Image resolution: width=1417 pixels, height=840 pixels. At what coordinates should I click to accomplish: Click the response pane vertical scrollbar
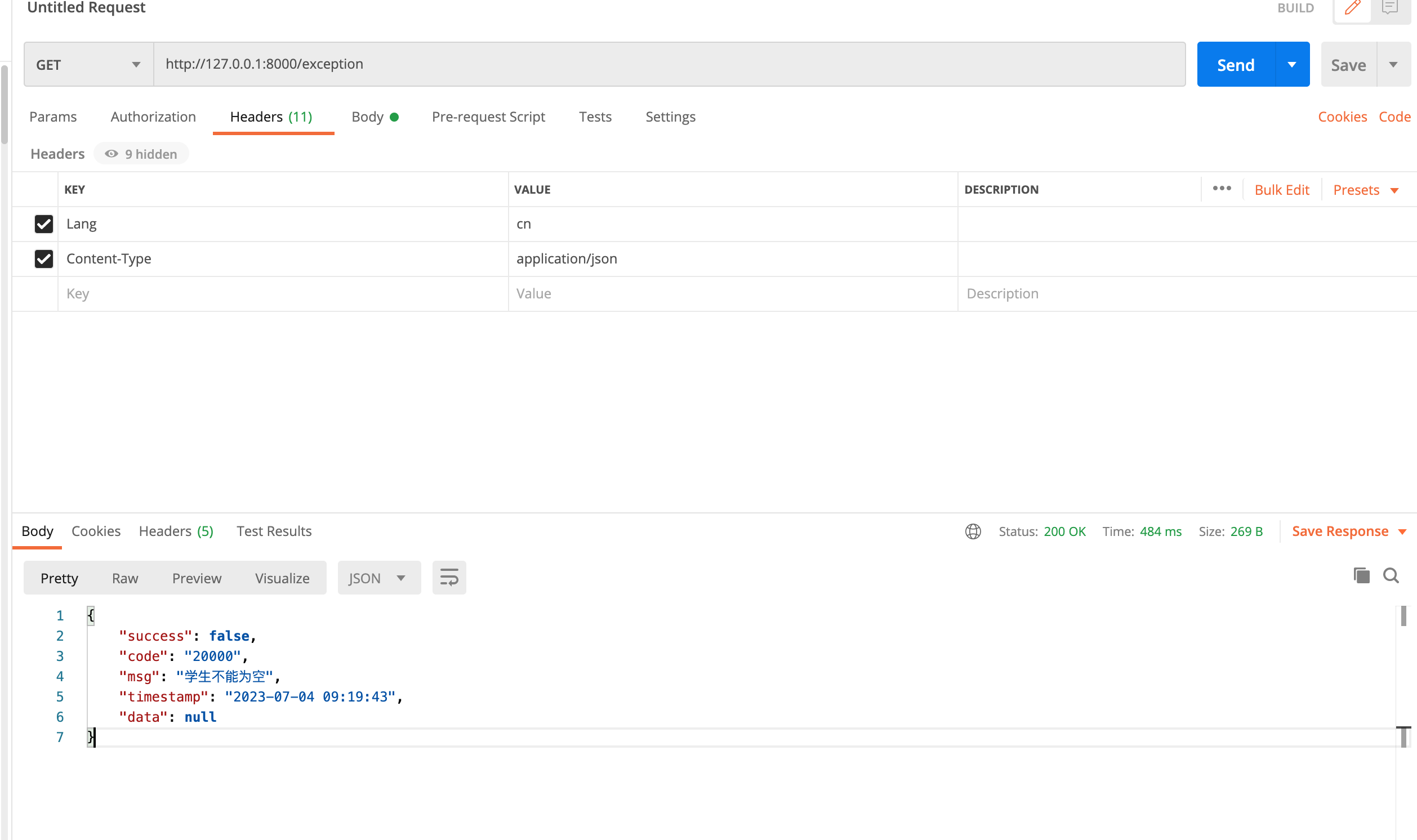tap(1403, 617)
